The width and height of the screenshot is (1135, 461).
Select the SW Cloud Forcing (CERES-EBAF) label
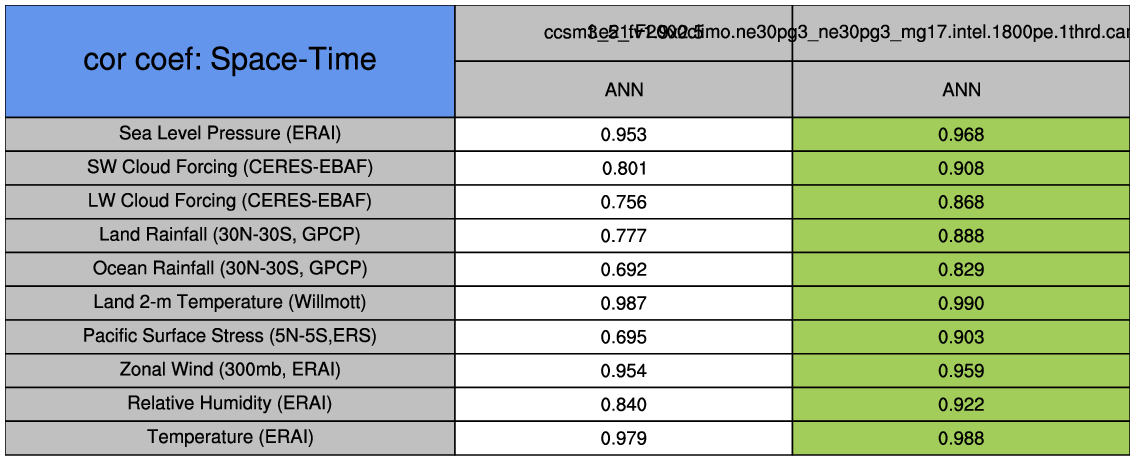tap(230, 167)
